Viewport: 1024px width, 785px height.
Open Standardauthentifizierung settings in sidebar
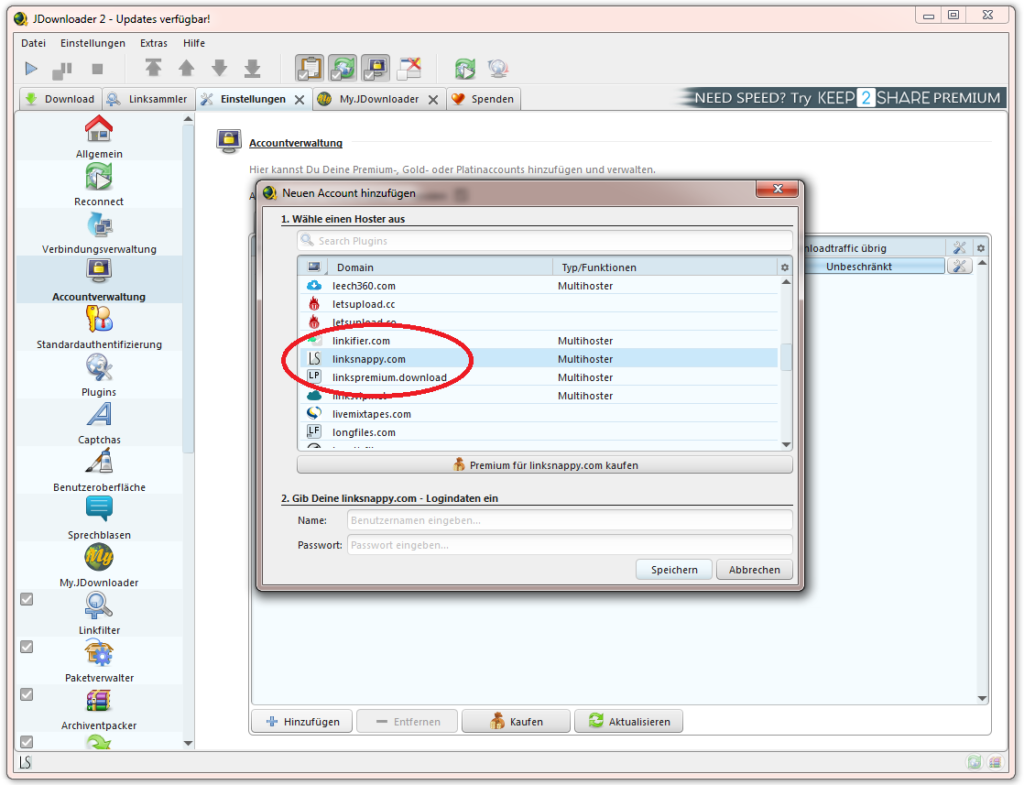click(x=99, y=327)
